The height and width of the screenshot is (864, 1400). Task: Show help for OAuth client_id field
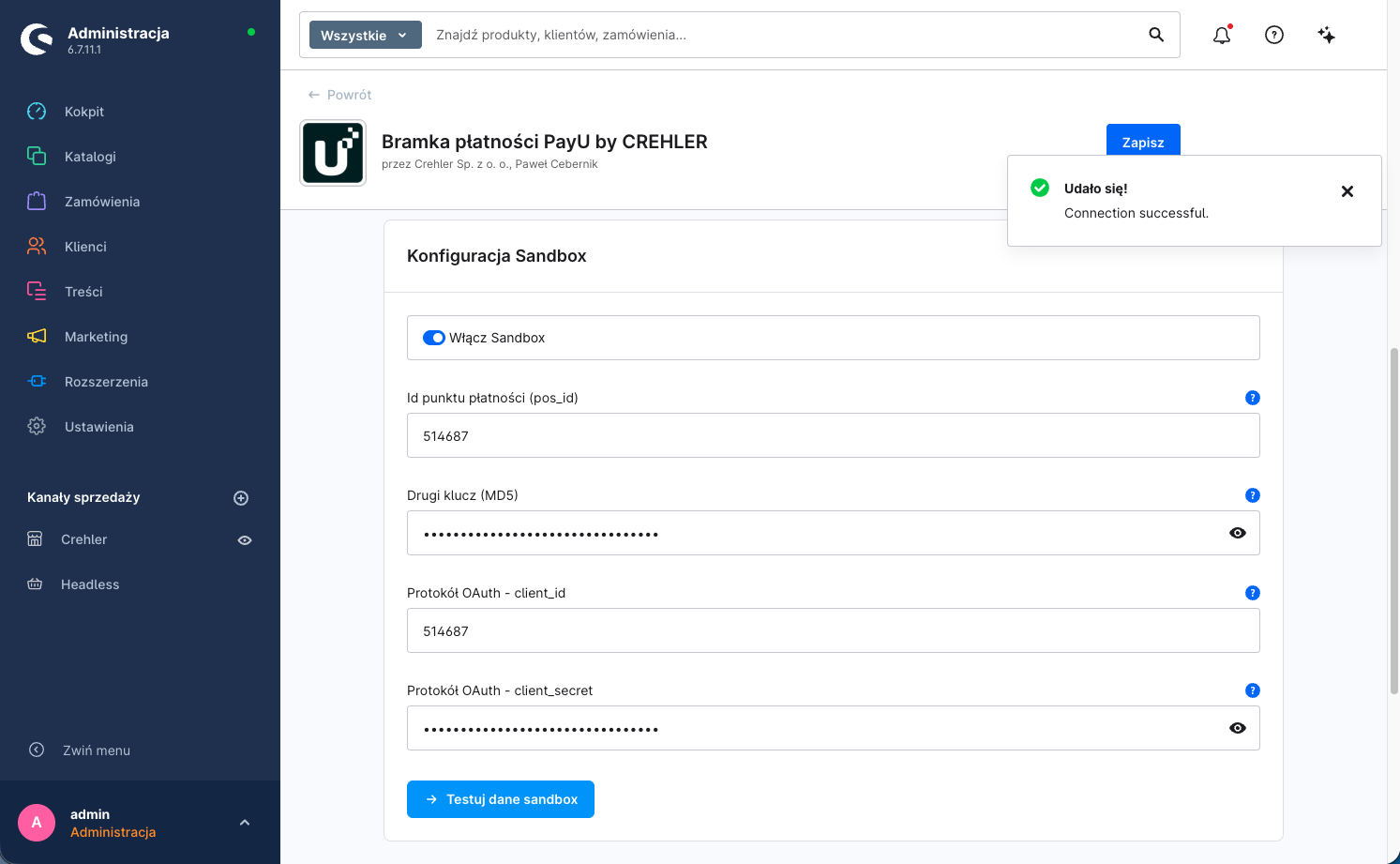click(x=1252, y=593)
